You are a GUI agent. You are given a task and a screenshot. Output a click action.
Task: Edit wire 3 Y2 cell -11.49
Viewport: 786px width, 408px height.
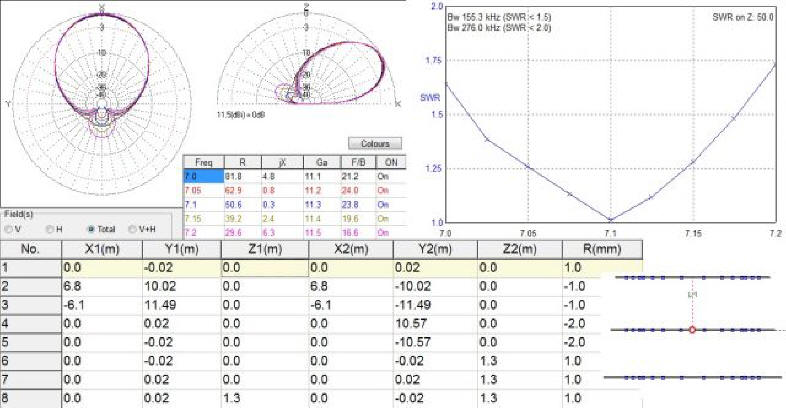coord(436,305)
